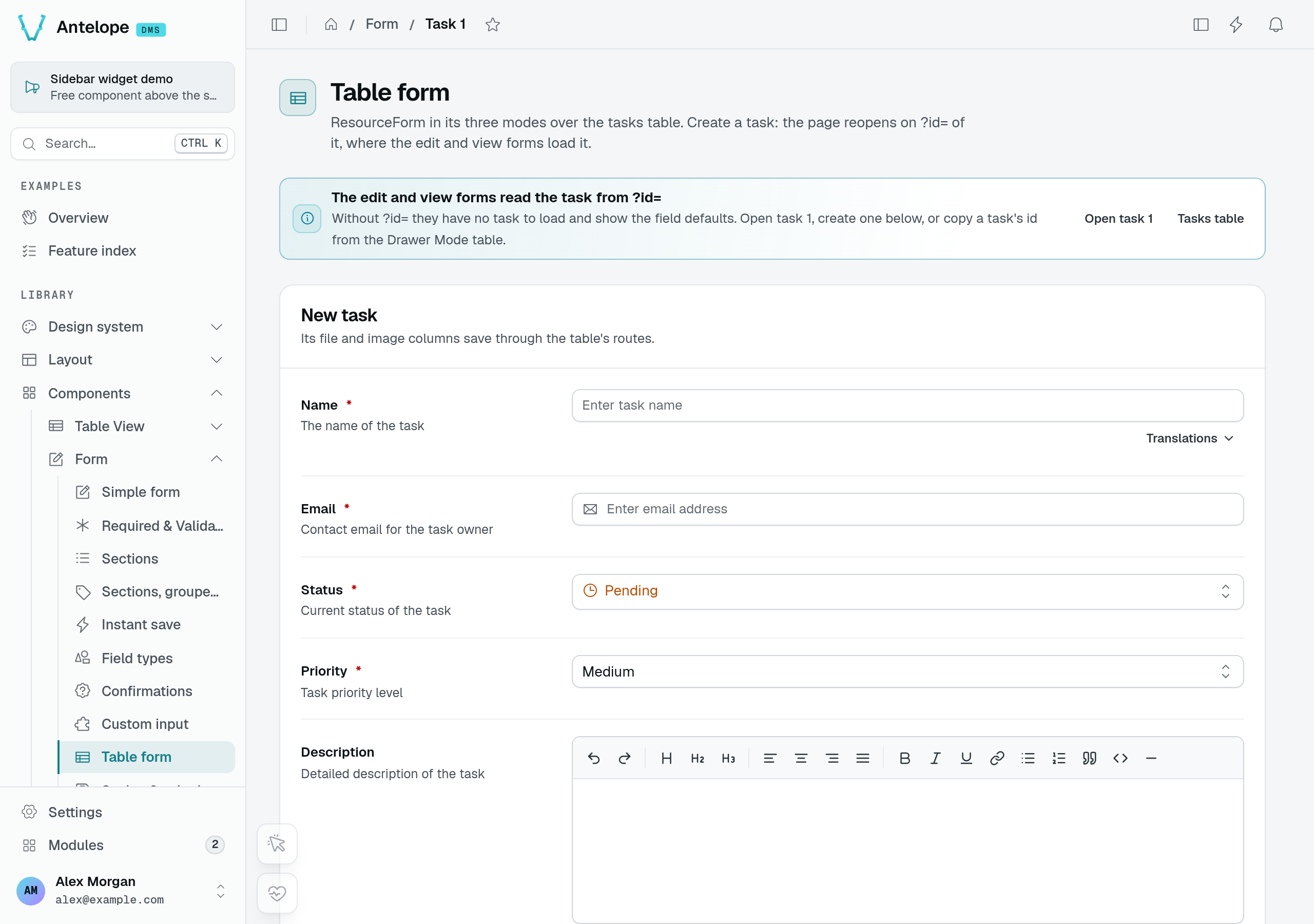Apply Heading 1 format in editor
The width and height of the screenshot is (1314, 924).
point(666,758)
